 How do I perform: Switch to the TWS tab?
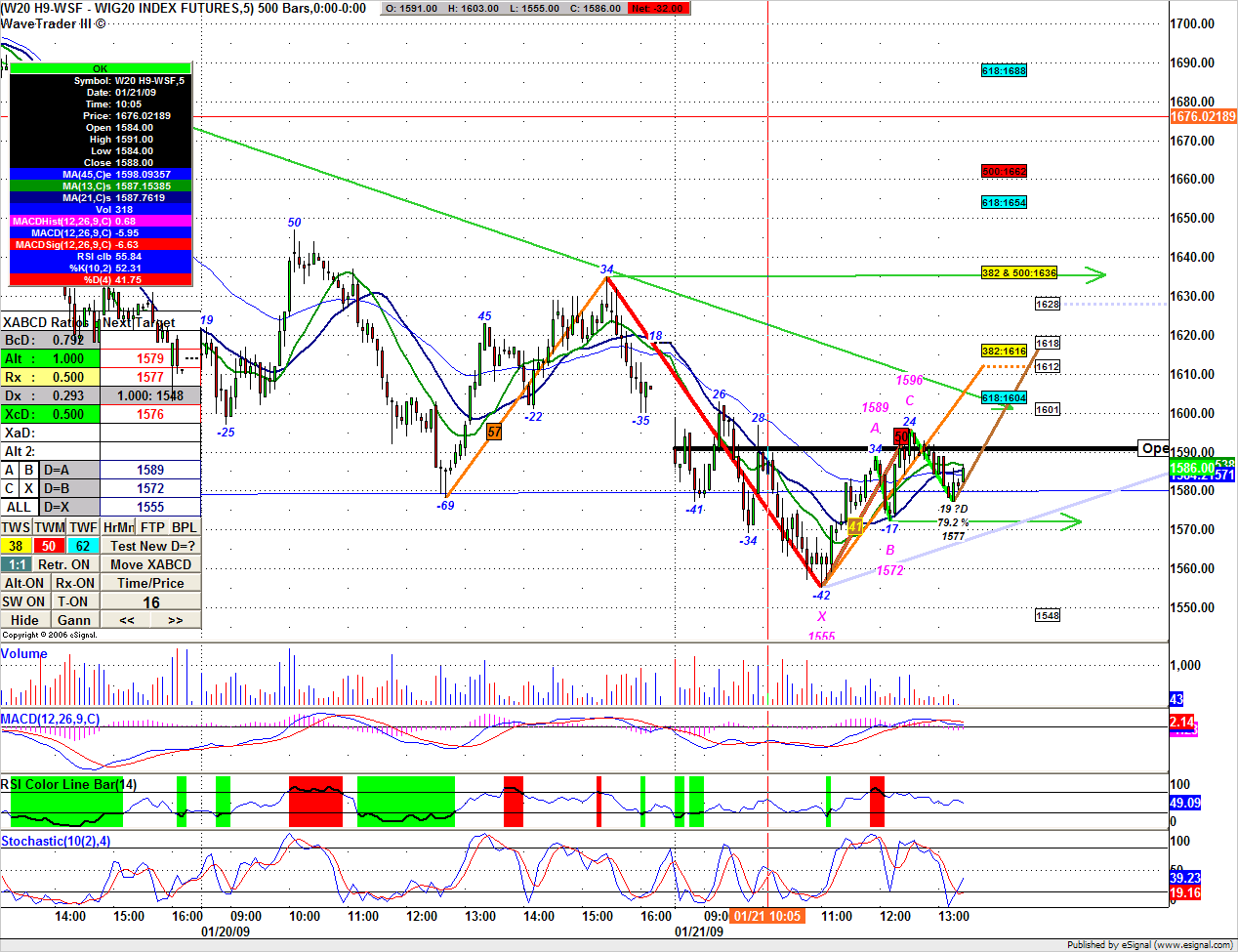(17, 527)
